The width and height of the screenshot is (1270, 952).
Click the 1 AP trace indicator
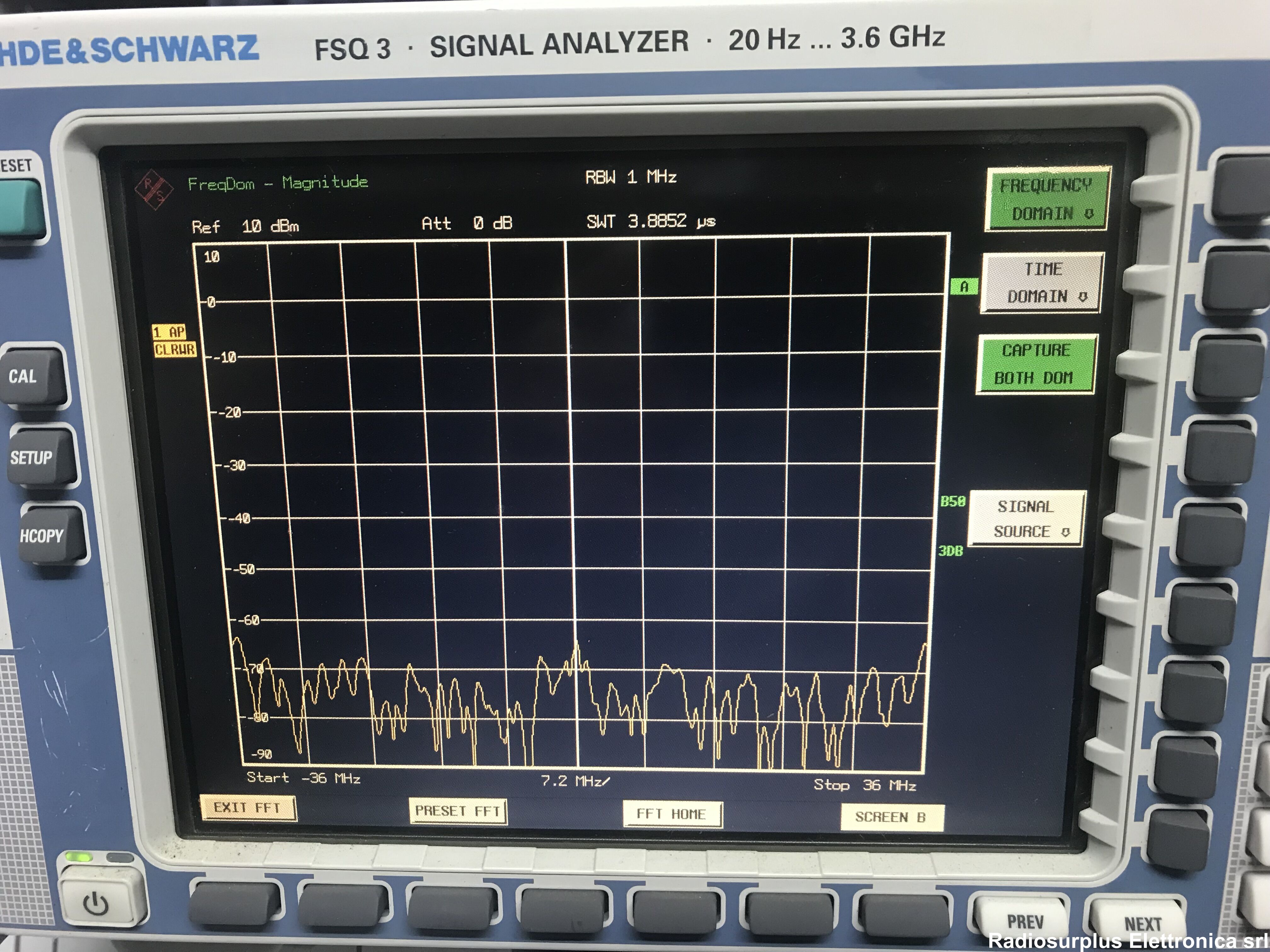pyautogui.click(x=169, y=332)
